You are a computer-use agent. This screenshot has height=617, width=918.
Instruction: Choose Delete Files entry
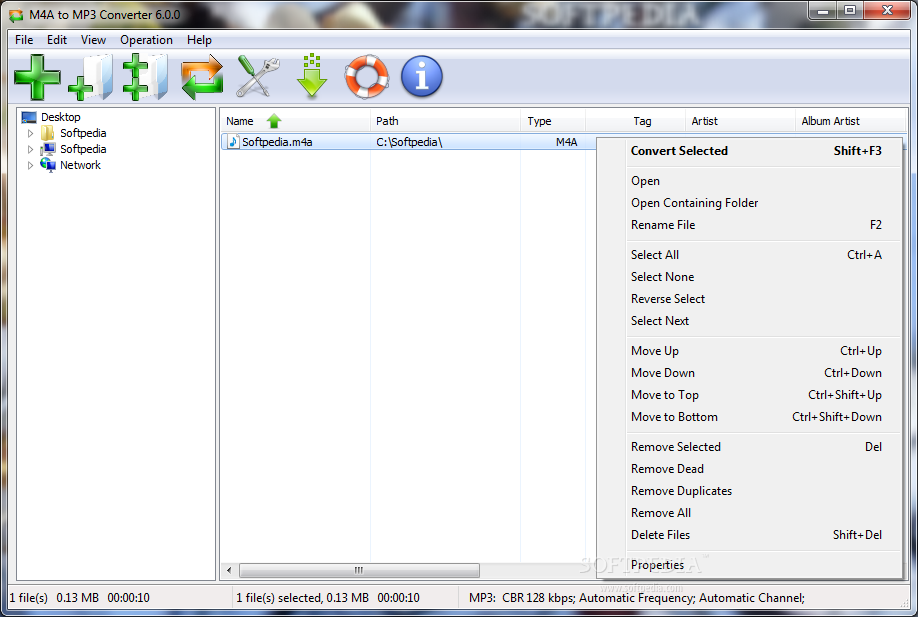click(x=749, y=535)
